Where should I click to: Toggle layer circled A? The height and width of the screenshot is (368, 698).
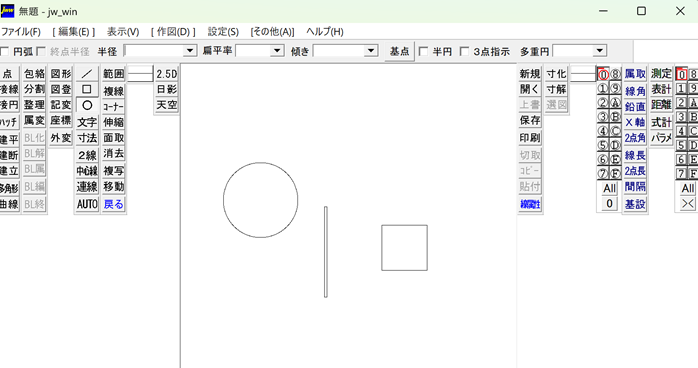[615, 103]
